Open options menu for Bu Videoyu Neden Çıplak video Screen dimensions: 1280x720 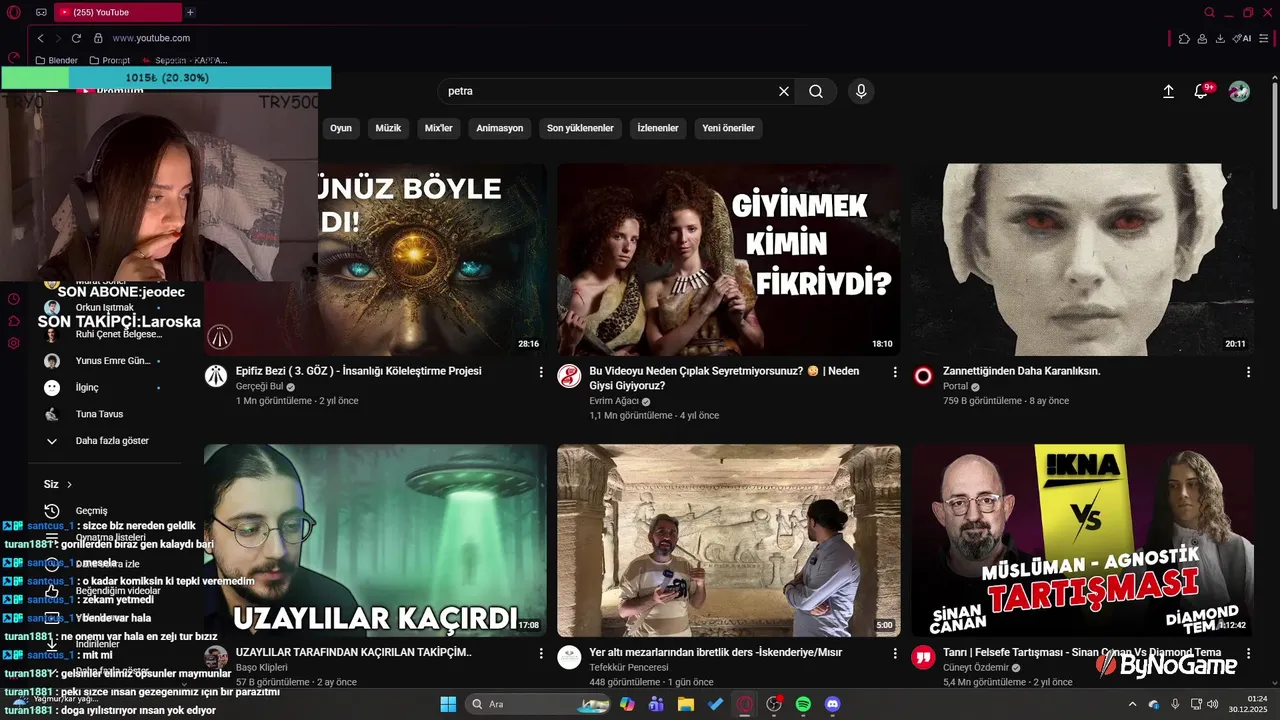point(895,372)
